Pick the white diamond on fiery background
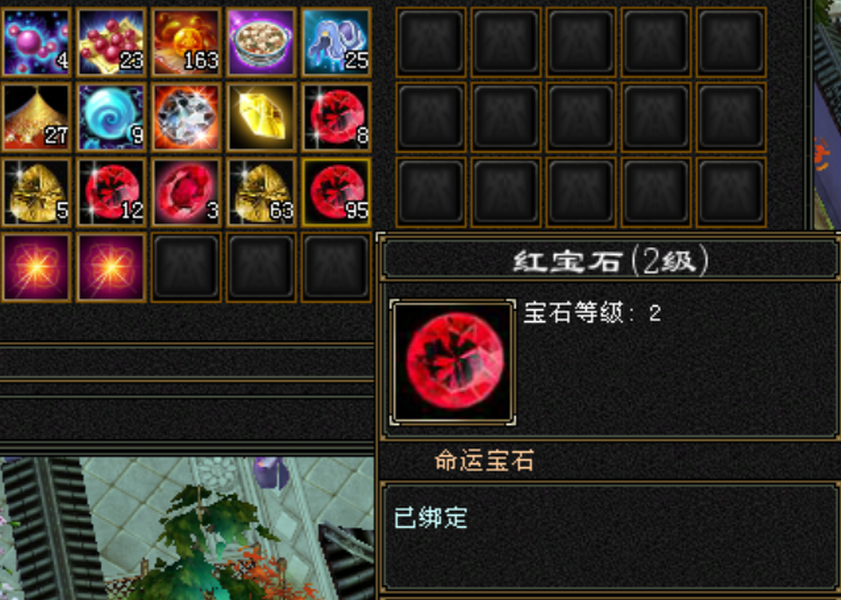 coord(186,117)
